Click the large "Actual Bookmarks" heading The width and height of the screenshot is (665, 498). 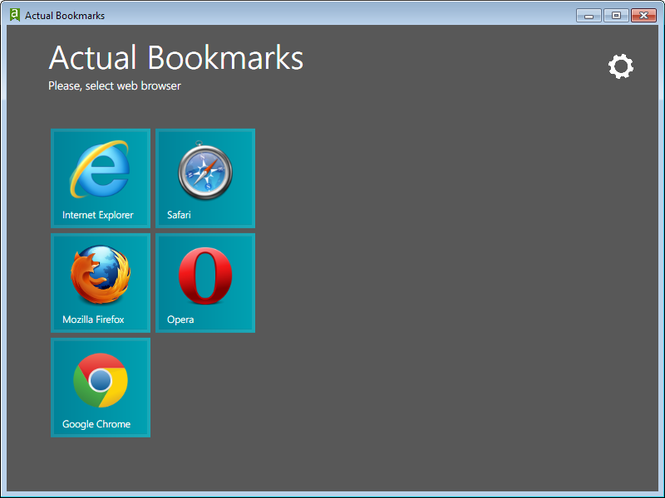(176, 57)
